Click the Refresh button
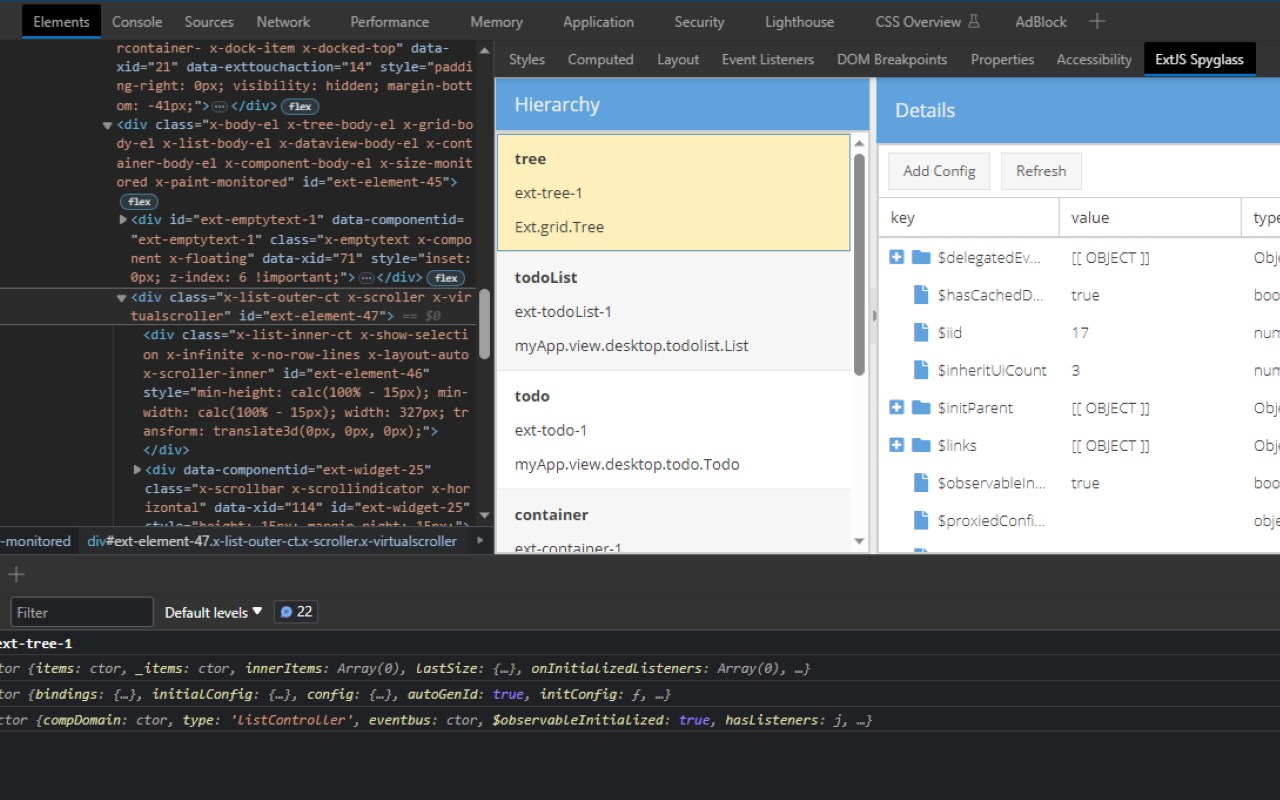1280x800 pixels. pos(1041,171)
